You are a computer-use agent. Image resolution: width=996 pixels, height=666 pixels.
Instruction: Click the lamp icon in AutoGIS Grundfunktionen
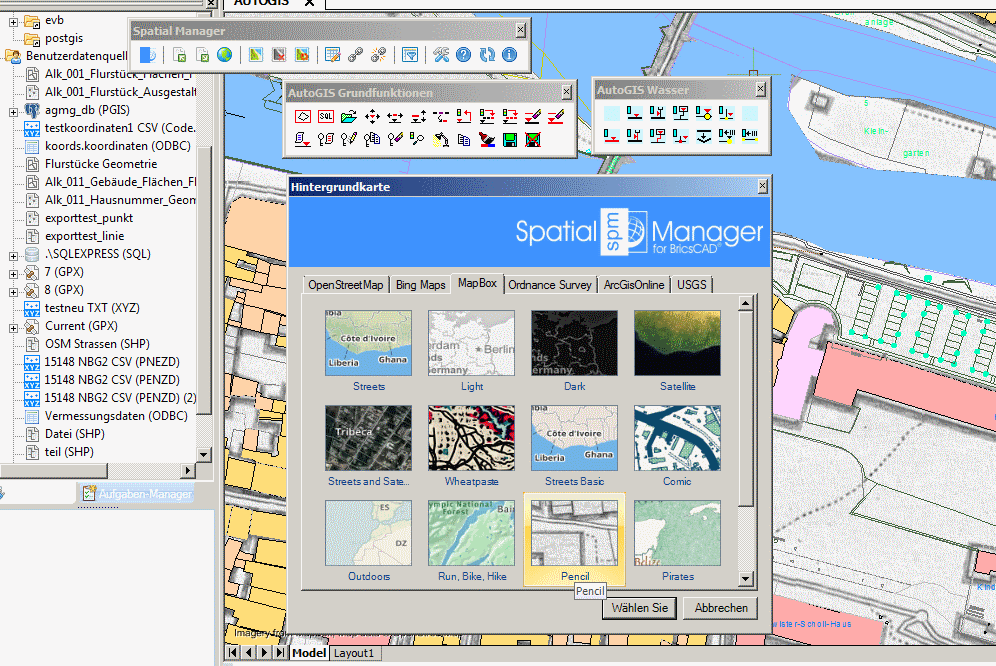pyautogui.click(x=441, y=138)
